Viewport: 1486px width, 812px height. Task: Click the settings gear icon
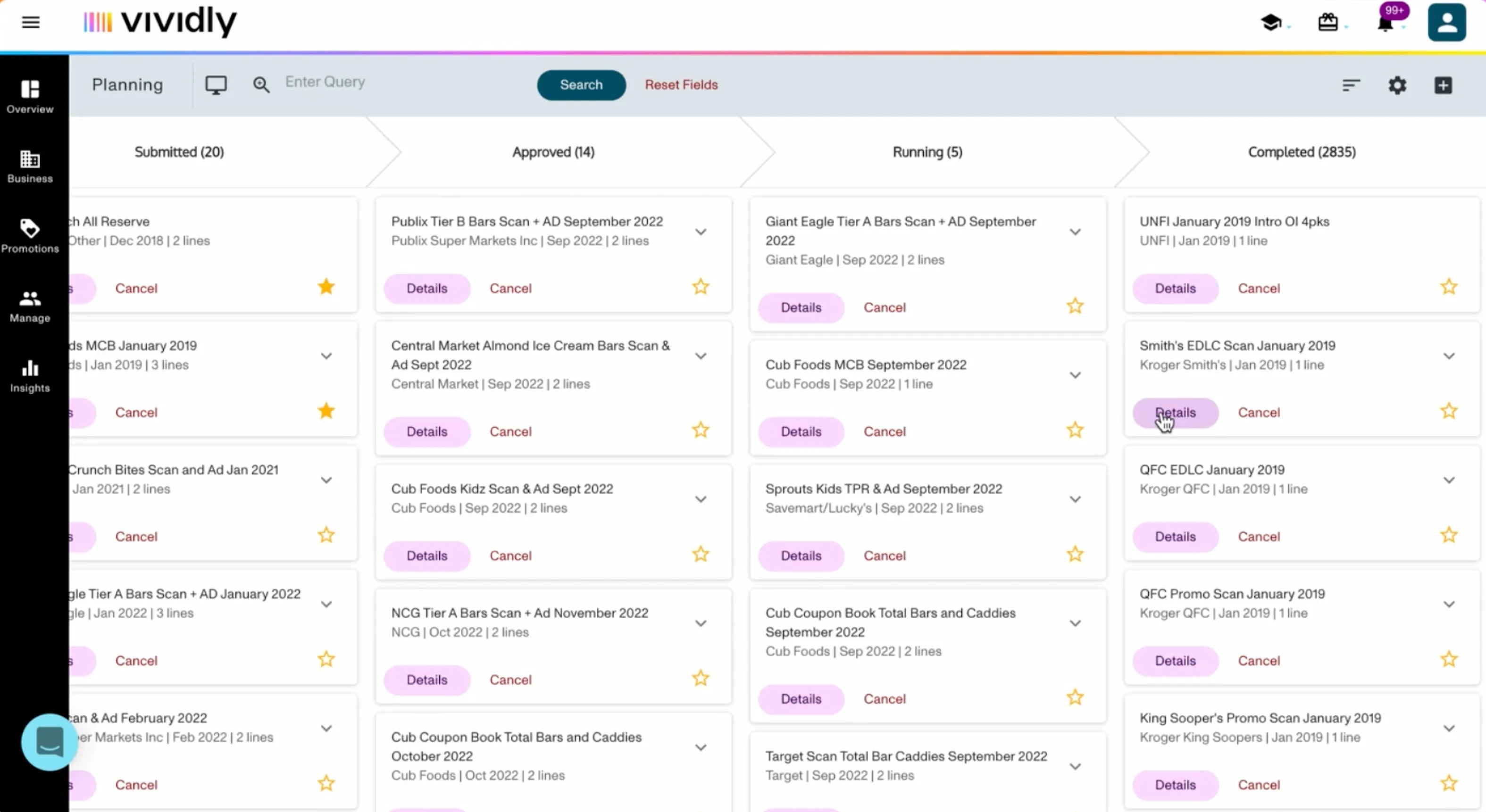[1397, 85]
